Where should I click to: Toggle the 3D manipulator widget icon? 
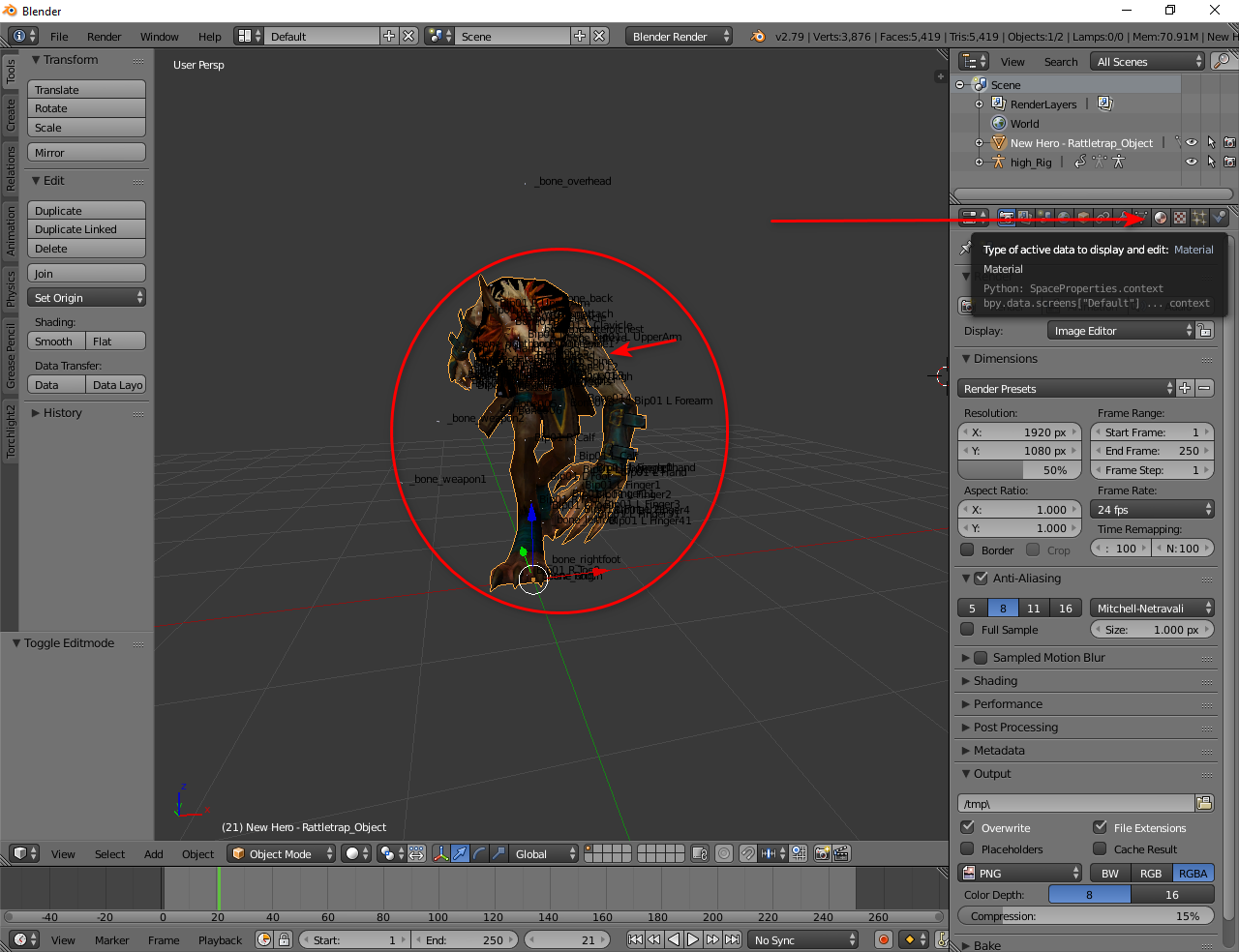click(x=440, y=853)
